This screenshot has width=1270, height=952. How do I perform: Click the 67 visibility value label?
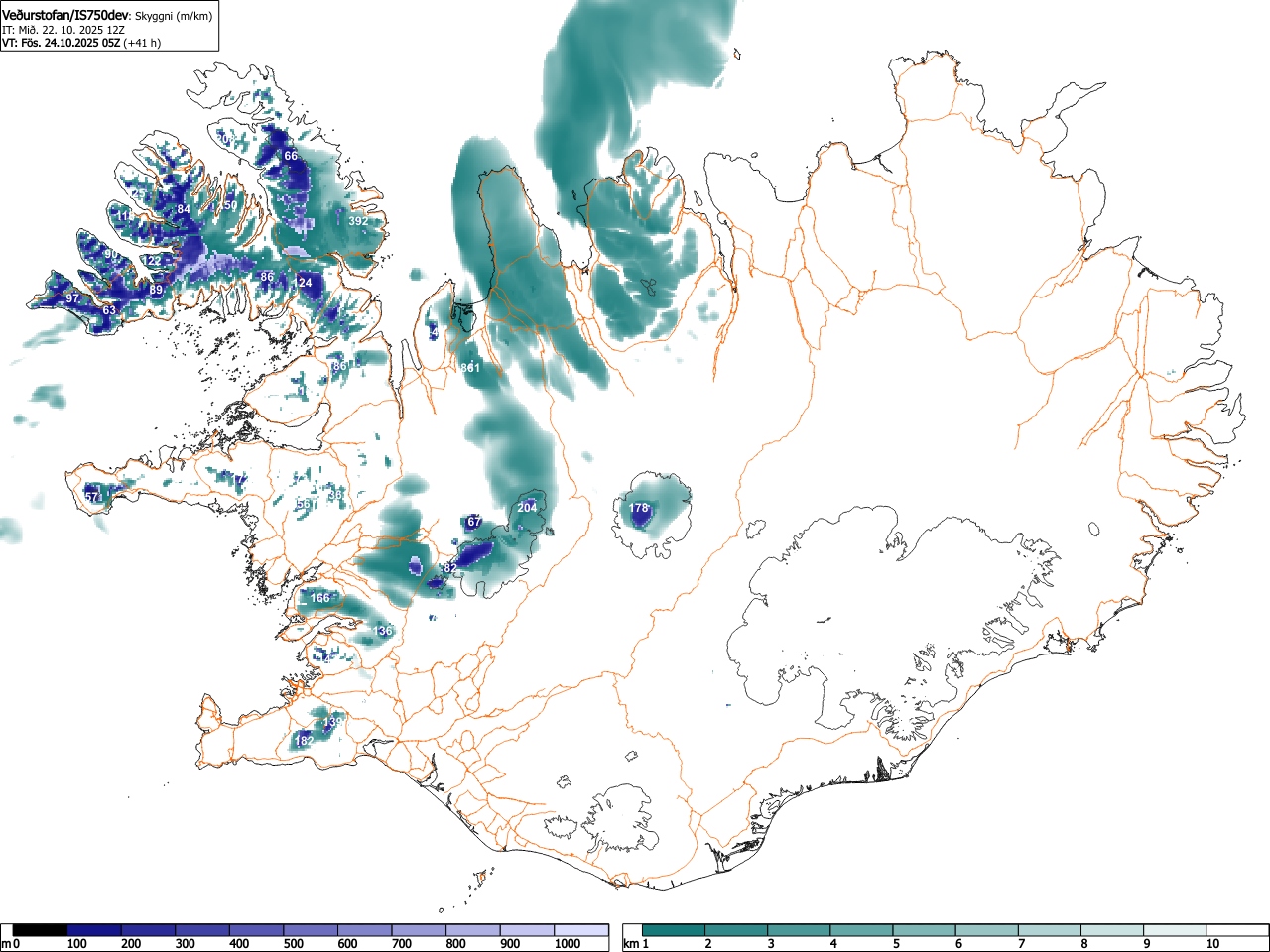[474, 522]
